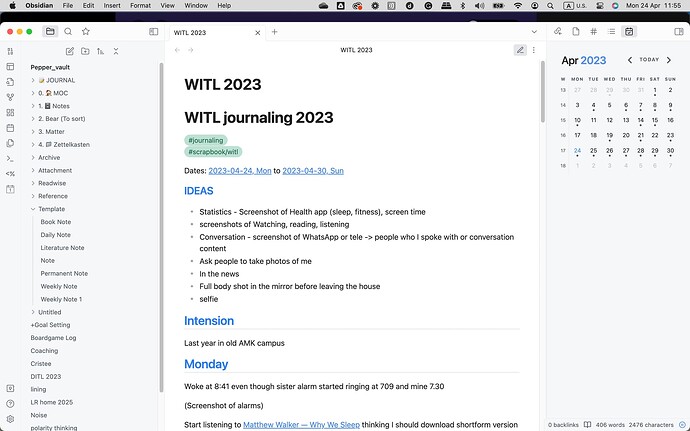
Task: Open the templates ribbon icon
Action: pos(11,143)
